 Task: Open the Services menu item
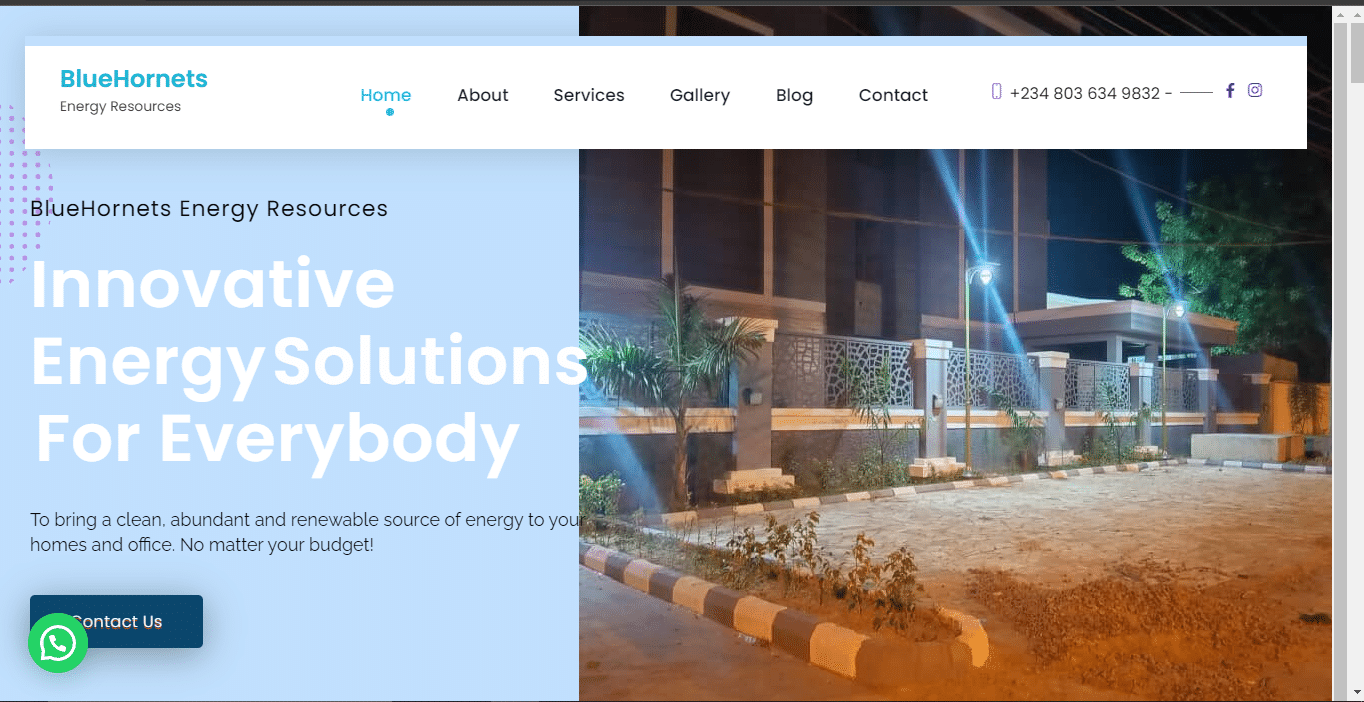[589, 95]
